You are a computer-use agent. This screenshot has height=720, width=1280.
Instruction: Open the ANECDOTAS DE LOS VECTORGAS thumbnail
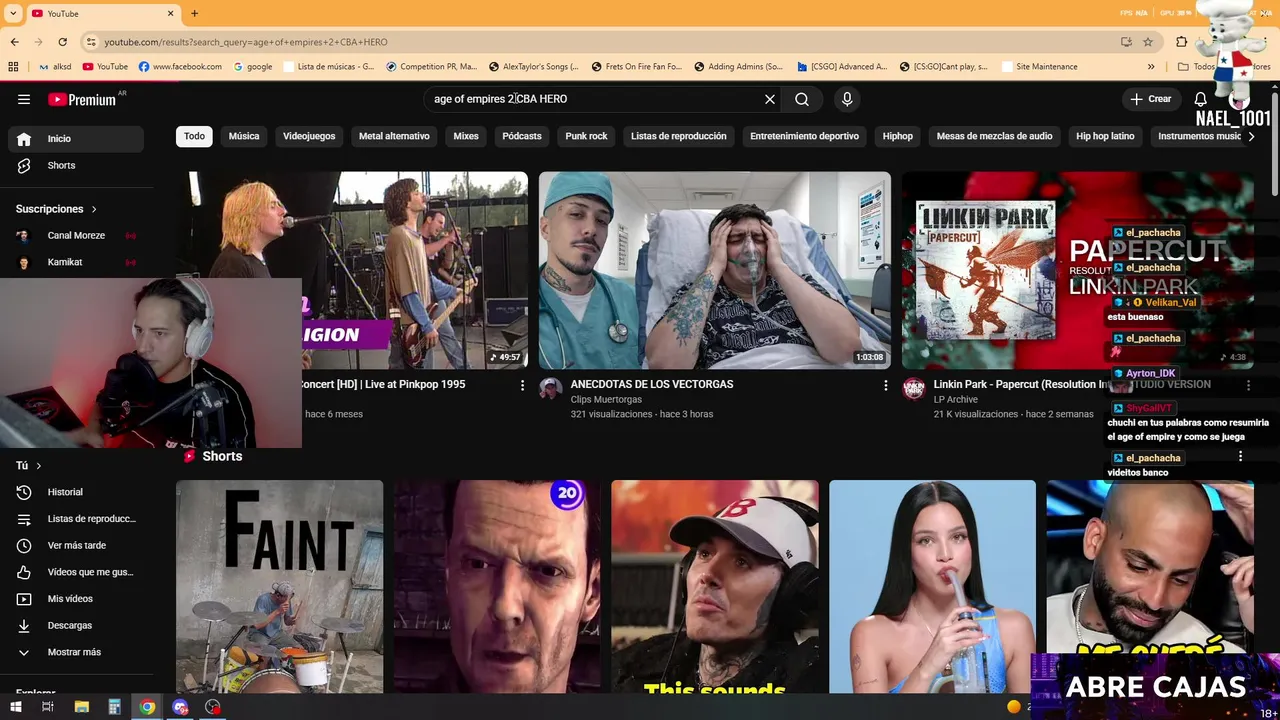pyautogui.click(x=715, y=271)
